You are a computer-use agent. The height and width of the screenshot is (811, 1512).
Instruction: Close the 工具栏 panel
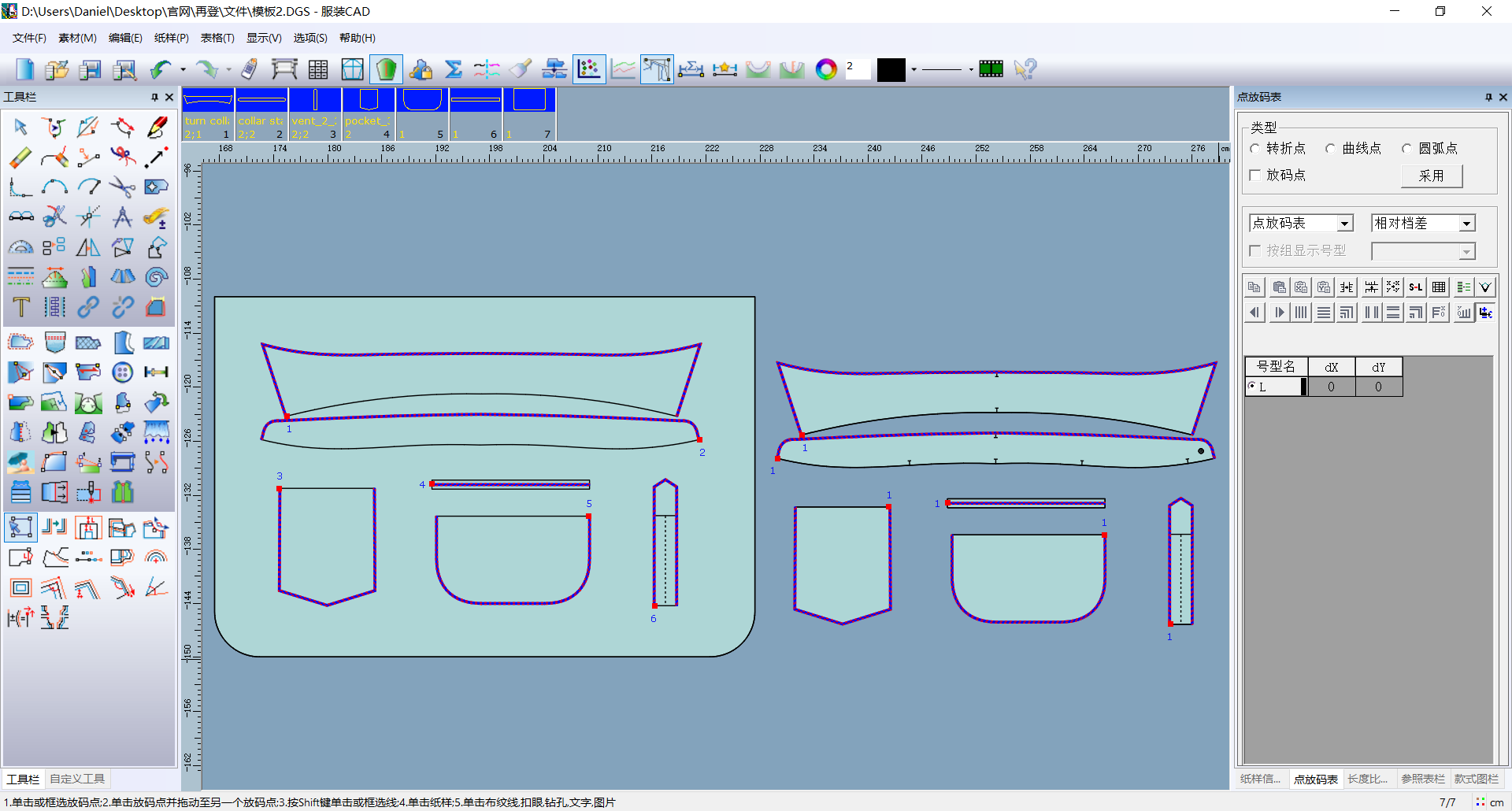[x=169, y=97]
